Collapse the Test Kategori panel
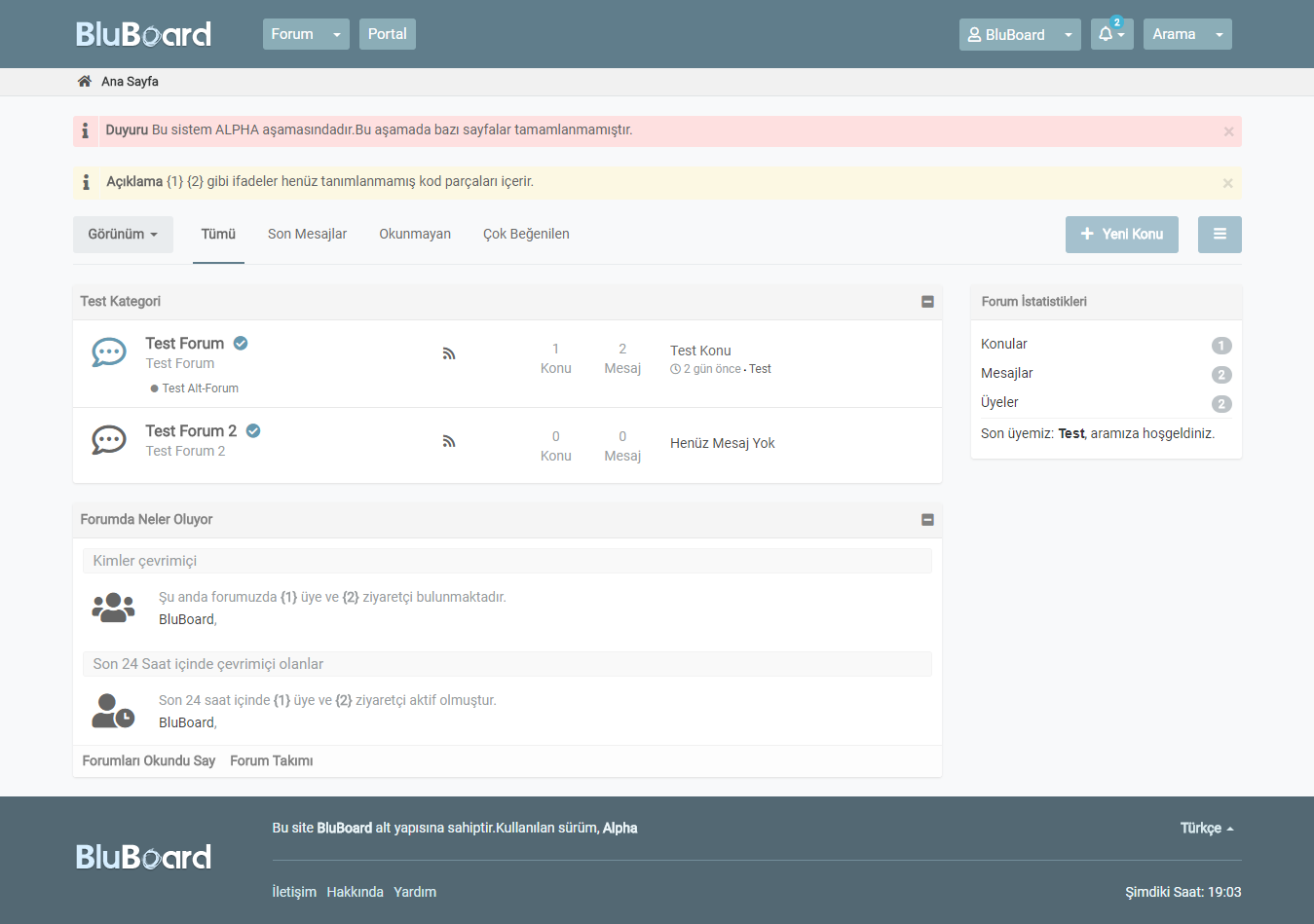The width and height of the screenshot is (1314, 924). (927, 302)
